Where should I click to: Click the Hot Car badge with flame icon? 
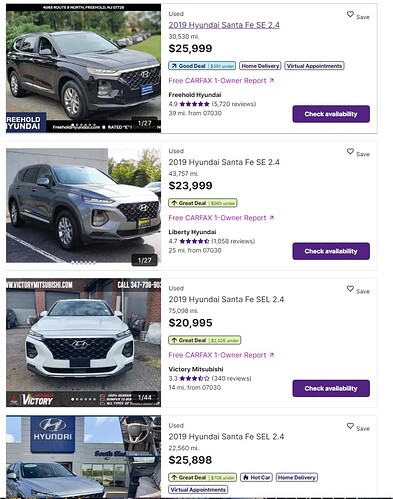point(256,477)
